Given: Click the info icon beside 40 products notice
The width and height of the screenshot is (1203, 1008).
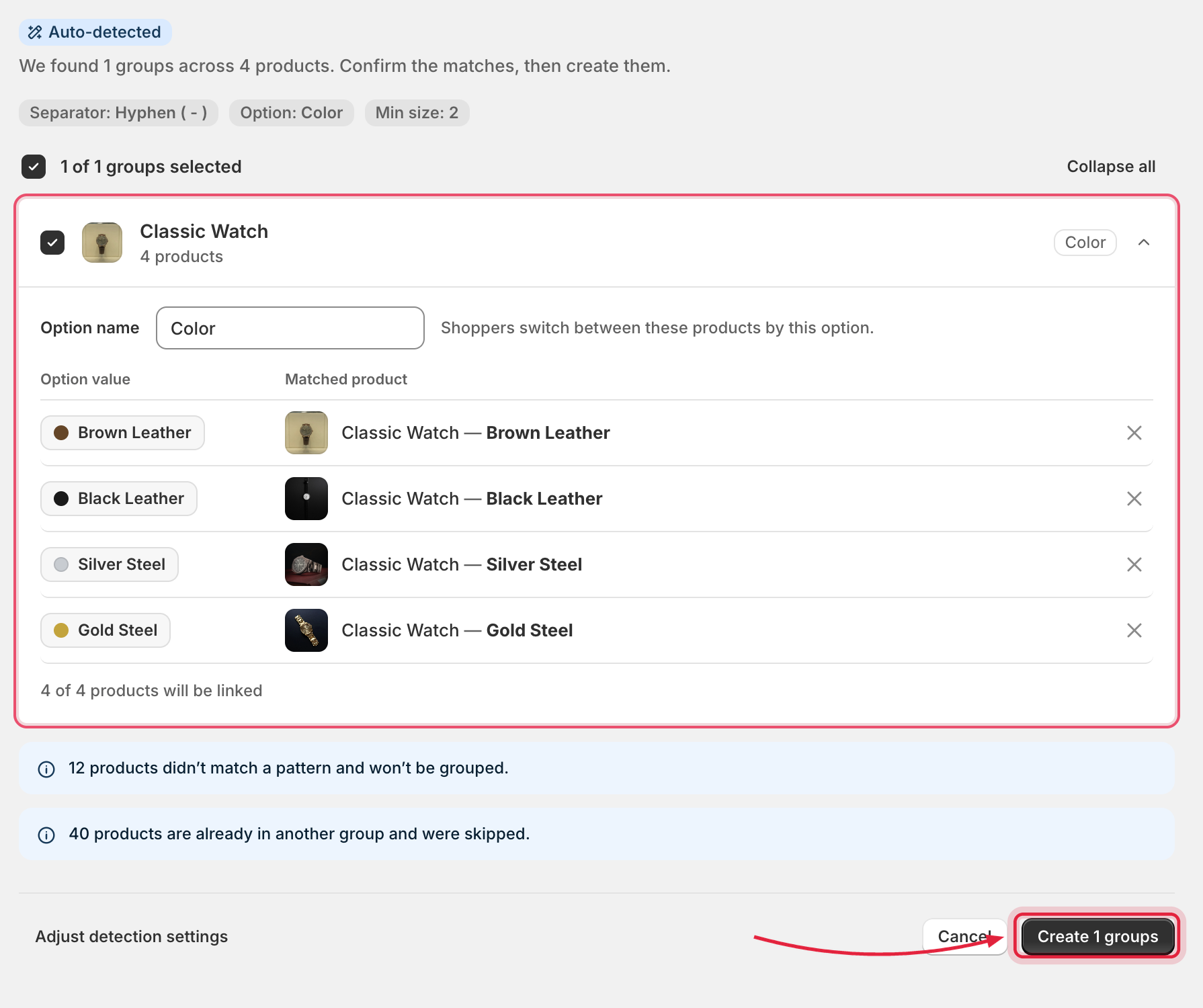Looking at the screenshot, I should [x=46, y=835].
